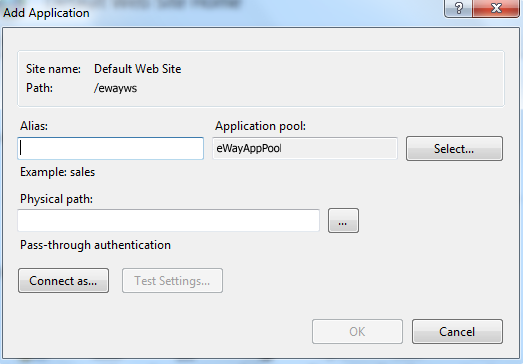Click the Site name: label

point(53,69)
